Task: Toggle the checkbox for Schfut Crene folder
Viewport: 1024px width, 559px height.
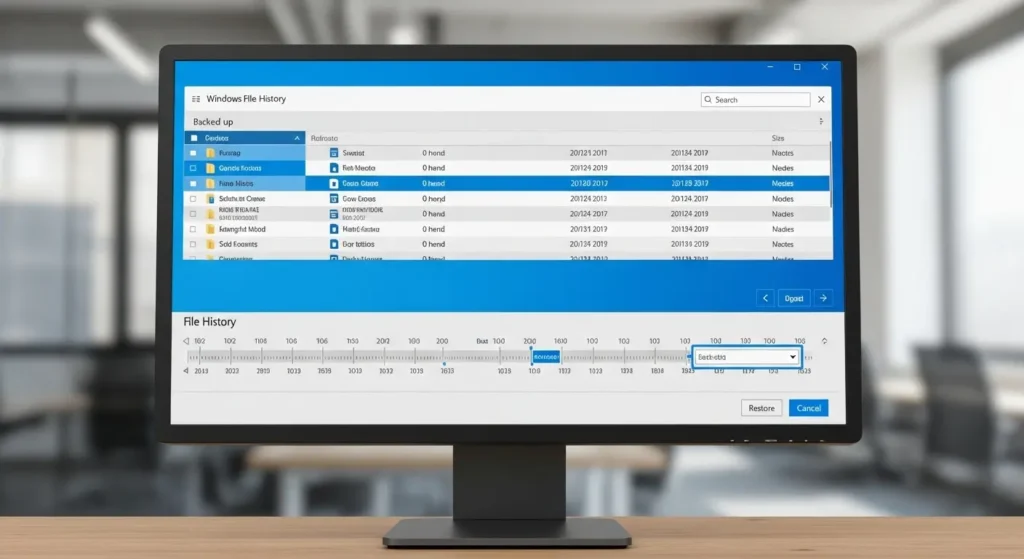Action: (193, 199)
